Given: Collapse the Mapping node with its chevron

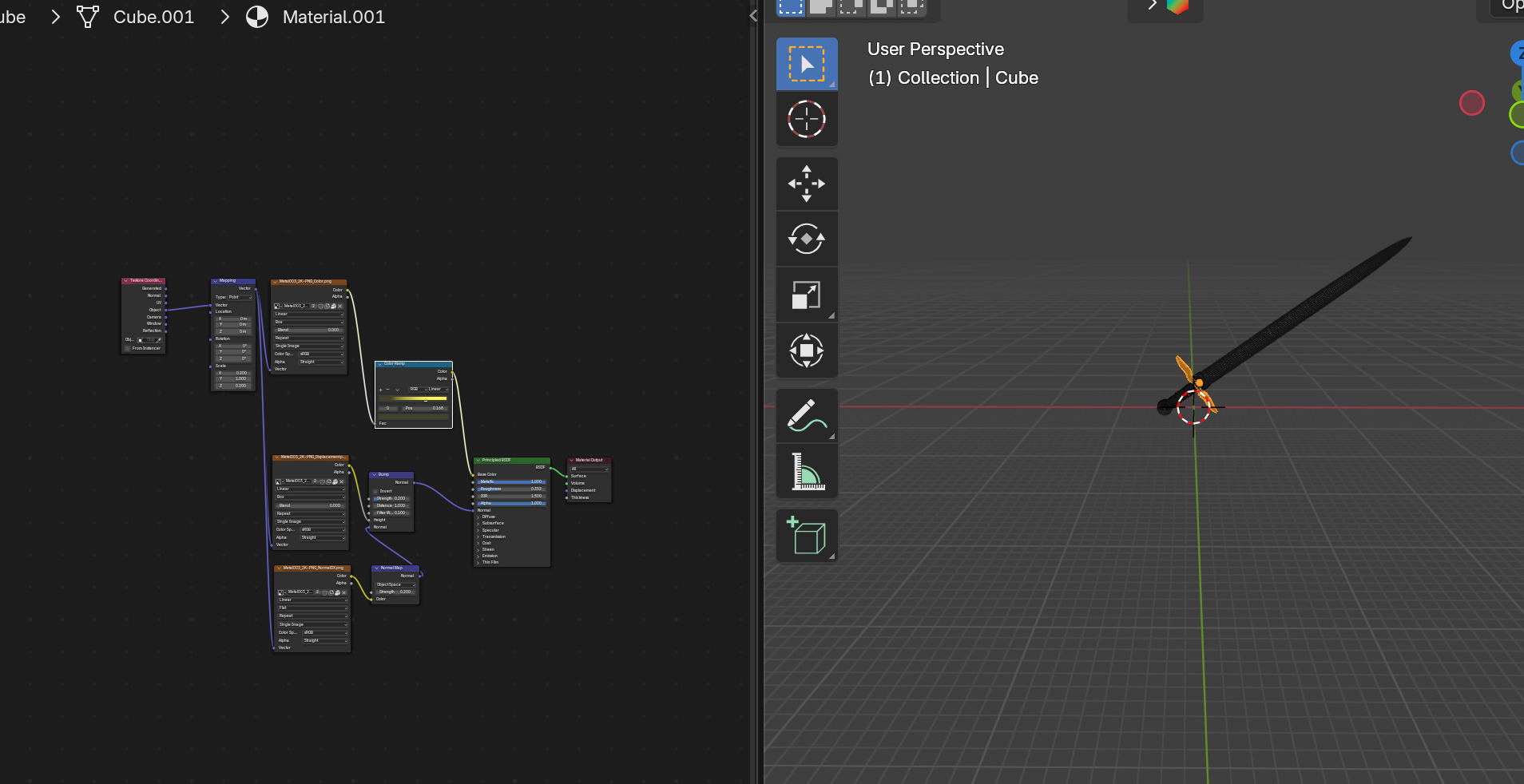Looking at the screenshot, I should (215, 281).
